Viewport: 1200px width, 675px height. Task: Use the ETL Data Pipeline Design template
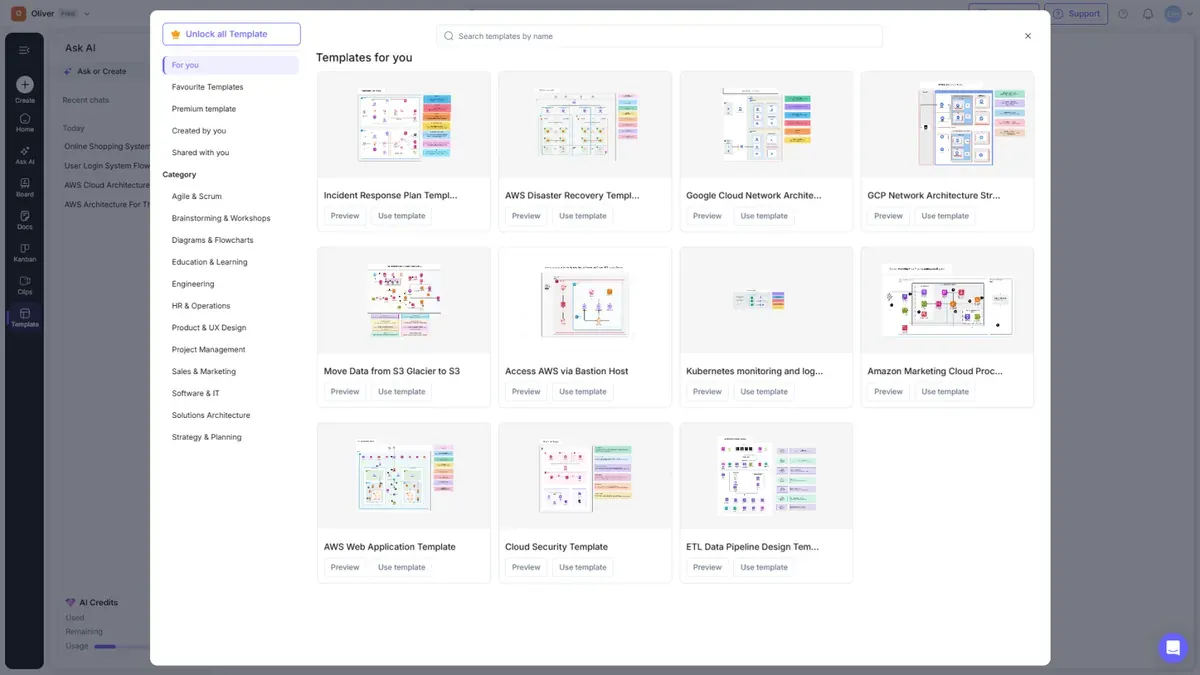pos(764,567)
